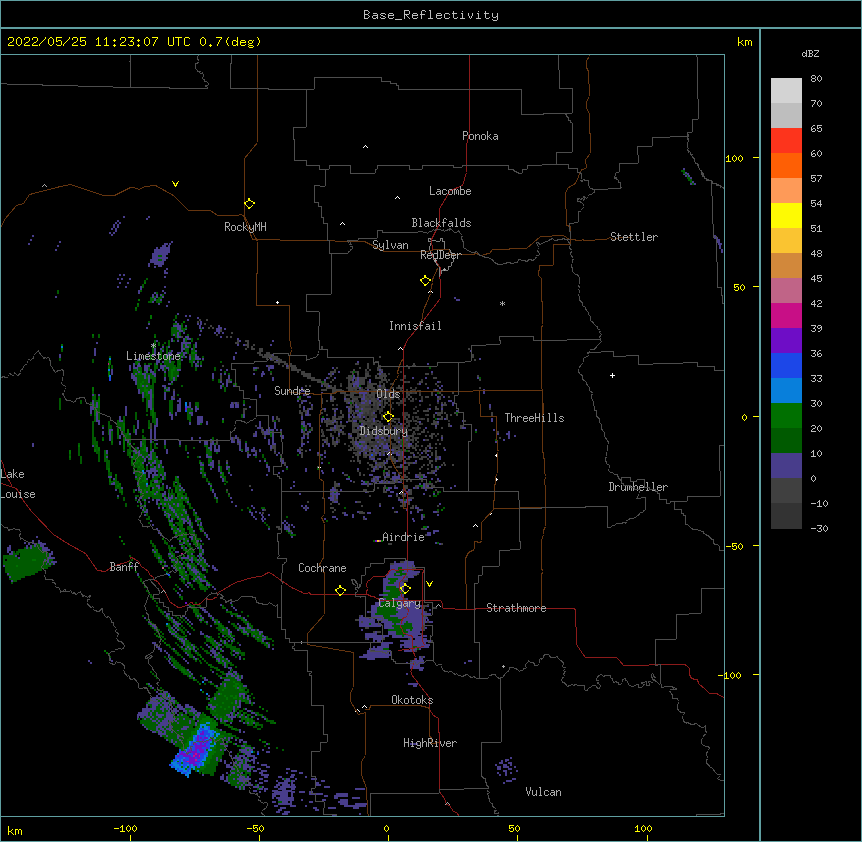The width and height of the screenshot is (862, 842).
Task: Select the Ponoka label
Action: [x=480, y=136]
